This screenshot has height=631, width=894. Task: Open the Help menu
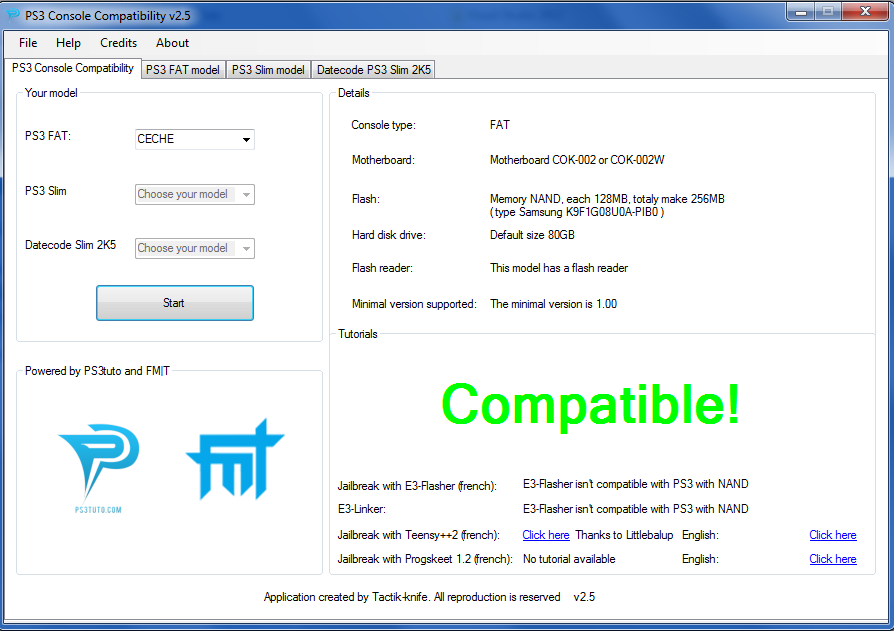(68, 43)
